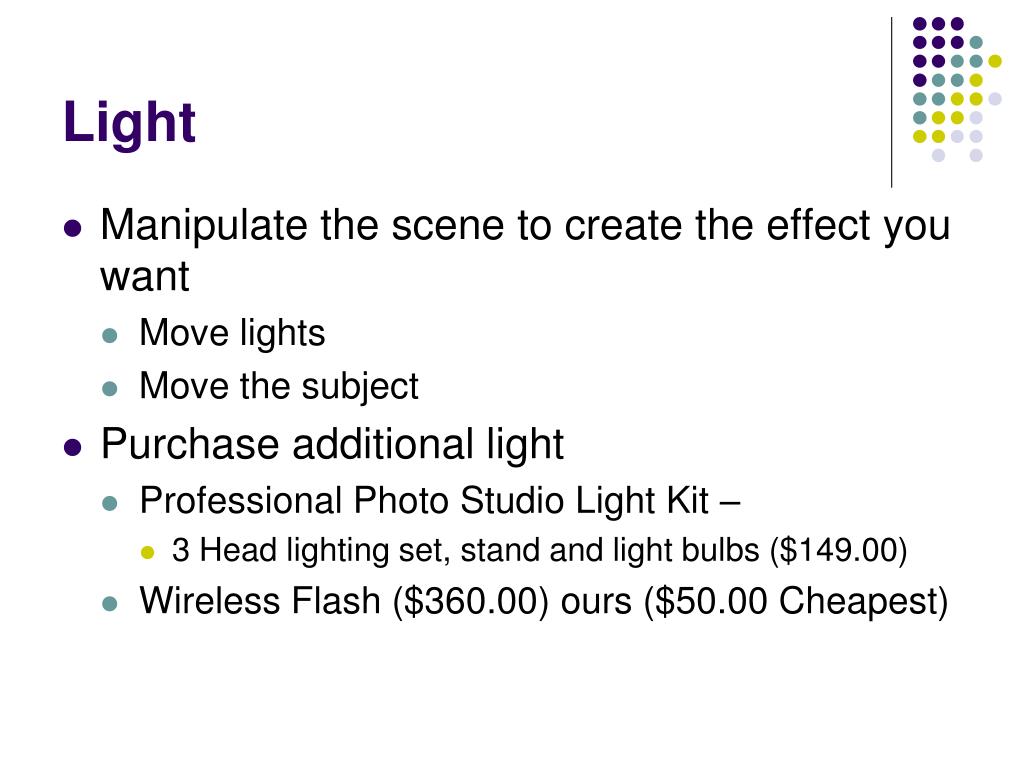Click "Professional Photo Studio Light Kit" text
Screen dimensions: 1024x768
[x=424, y=501]
